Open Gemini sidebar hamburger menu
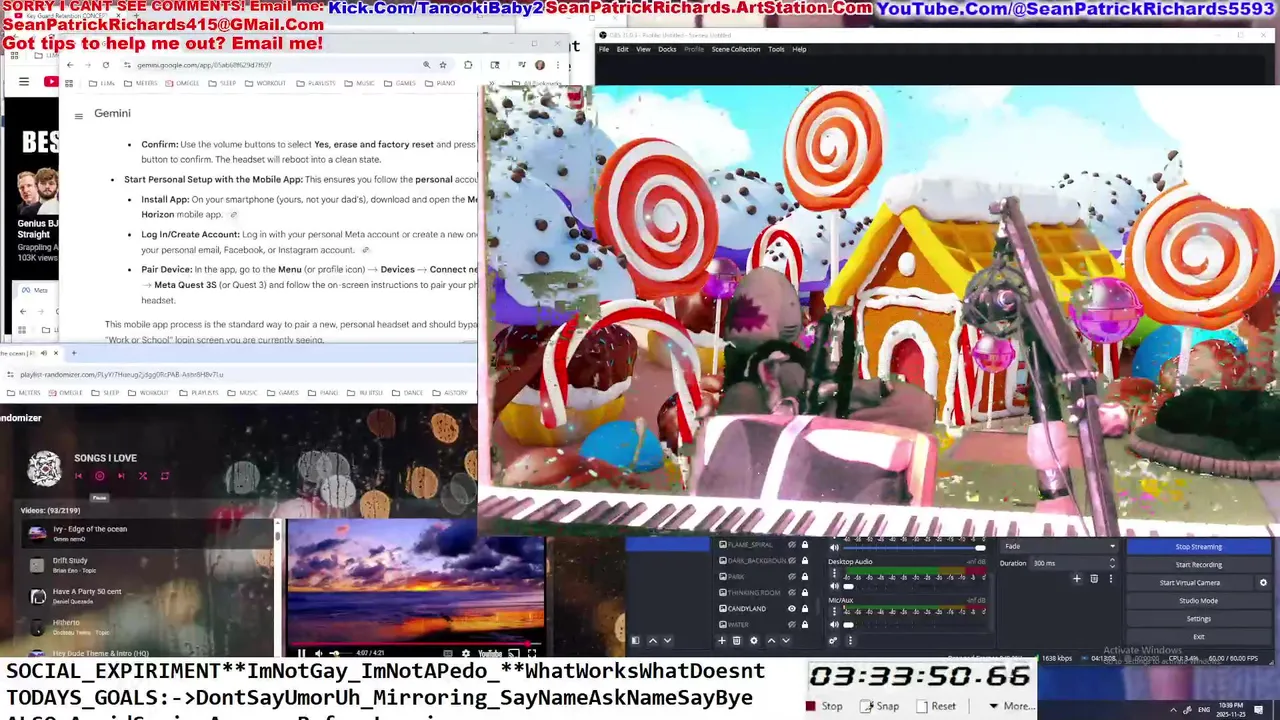This screenshot has height=720, width=1280. pos(78,115)
